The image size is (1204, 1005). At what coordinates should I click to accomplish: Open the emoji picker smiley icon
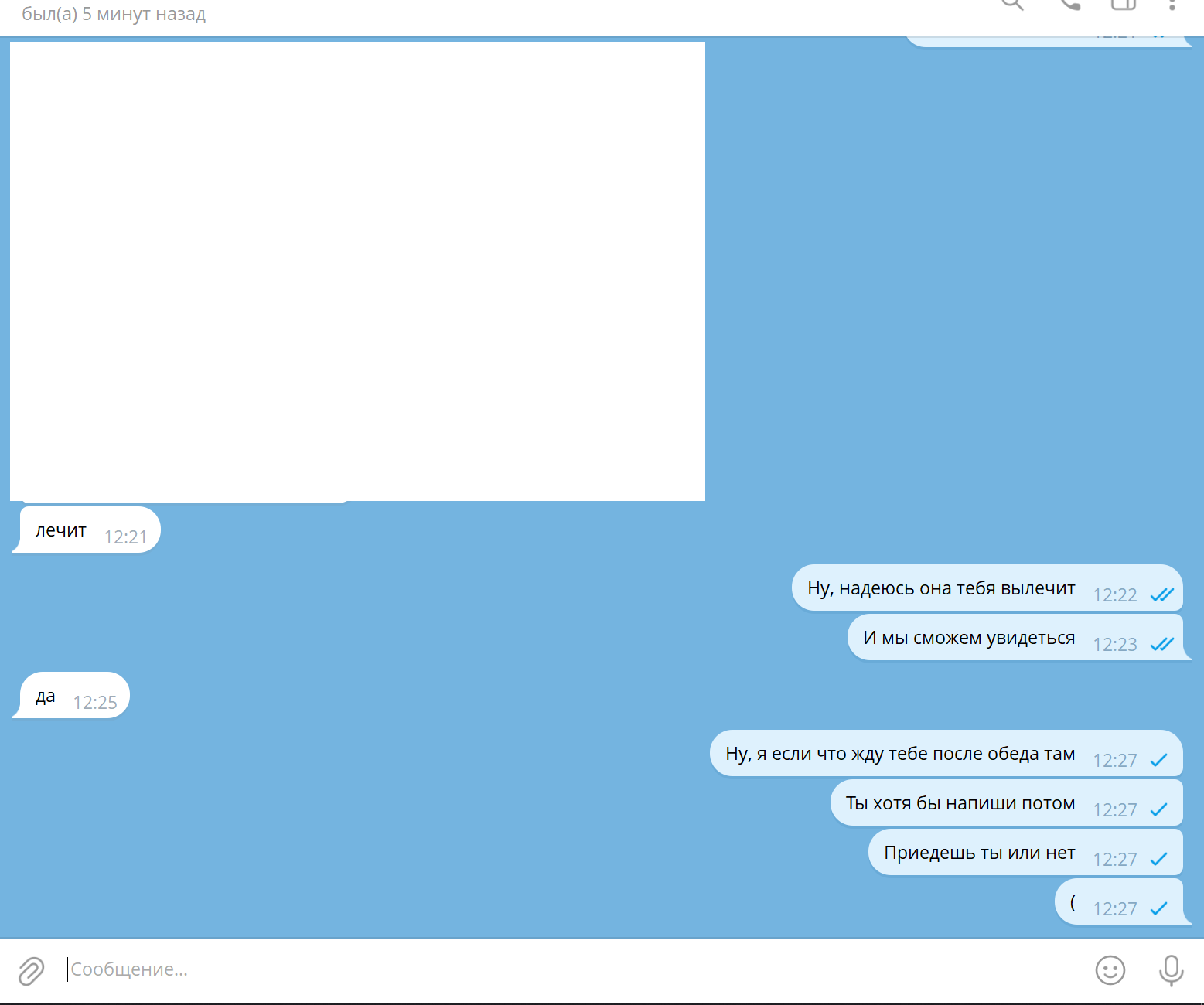[x=1110, y=969]
